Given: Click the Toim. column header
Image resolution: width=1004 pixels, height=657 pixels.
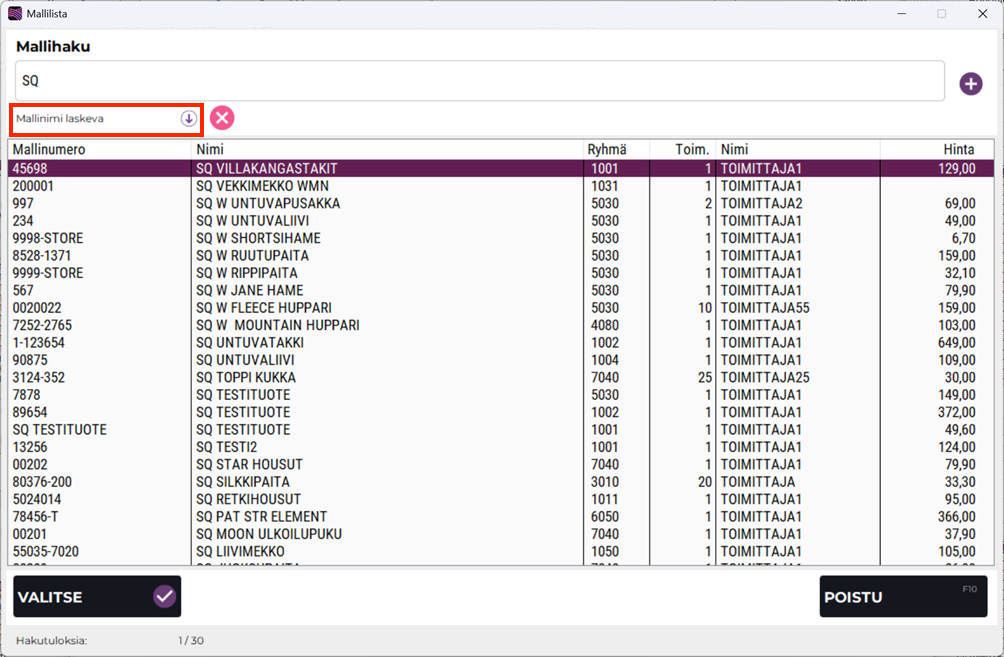Looking at the screenshot, I should pos(682,149).
